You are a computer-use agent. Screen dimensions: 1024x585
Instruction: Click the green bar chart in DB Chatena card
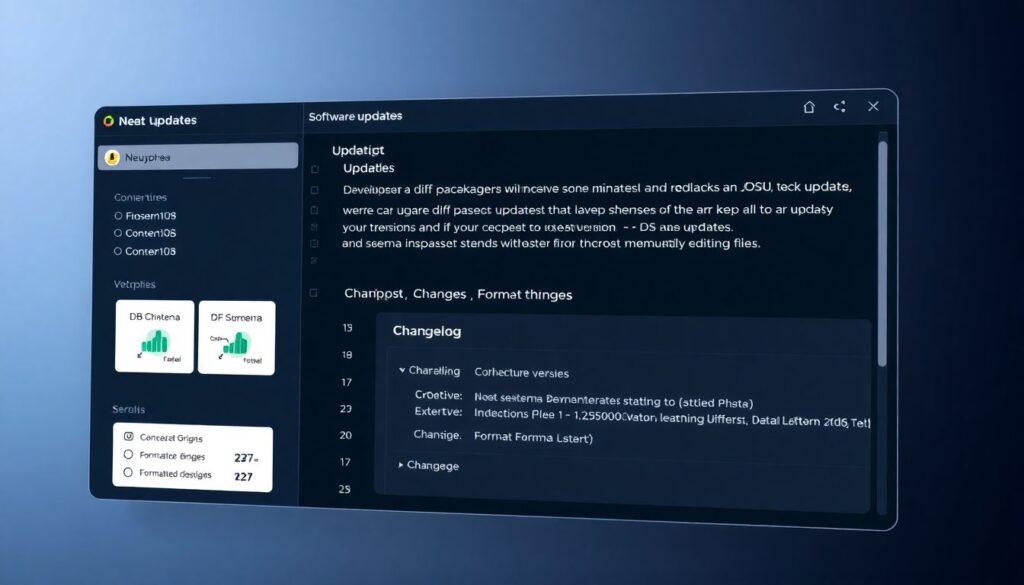(154, 343)
